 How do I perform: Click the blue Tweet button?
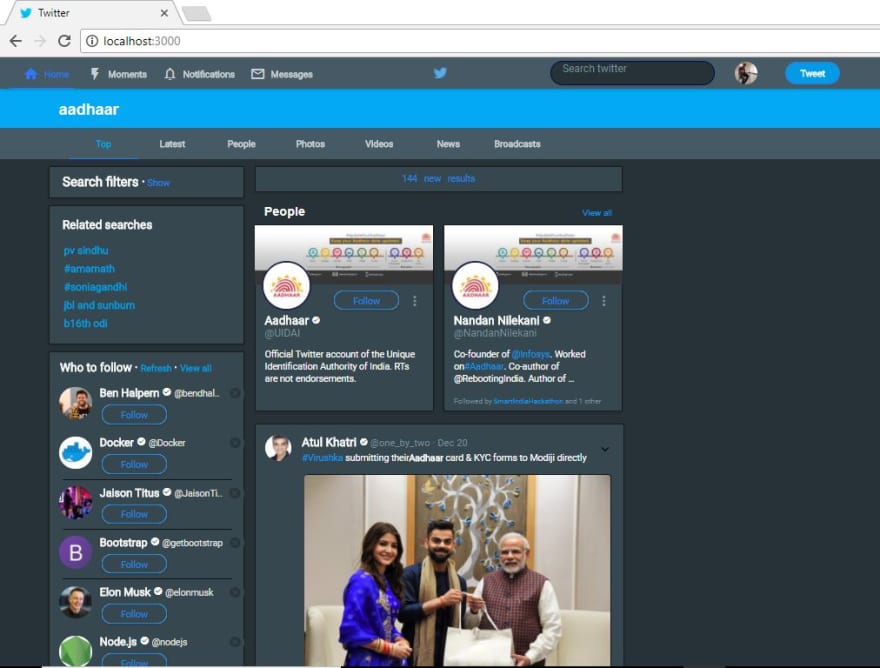(812, 74)
